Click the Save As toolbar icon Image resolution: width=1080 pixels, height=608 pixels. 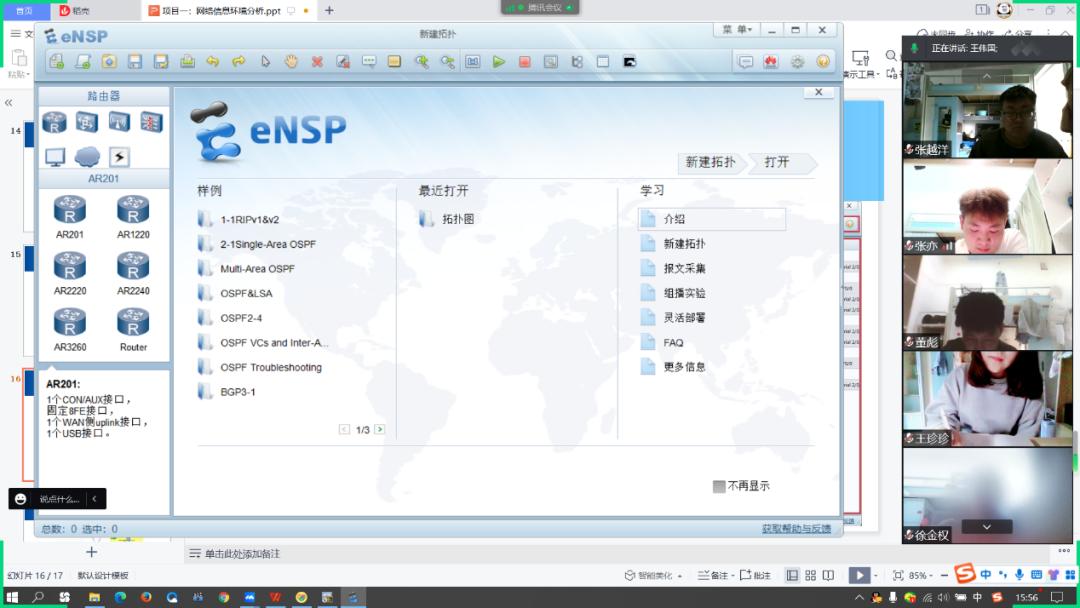161,62
